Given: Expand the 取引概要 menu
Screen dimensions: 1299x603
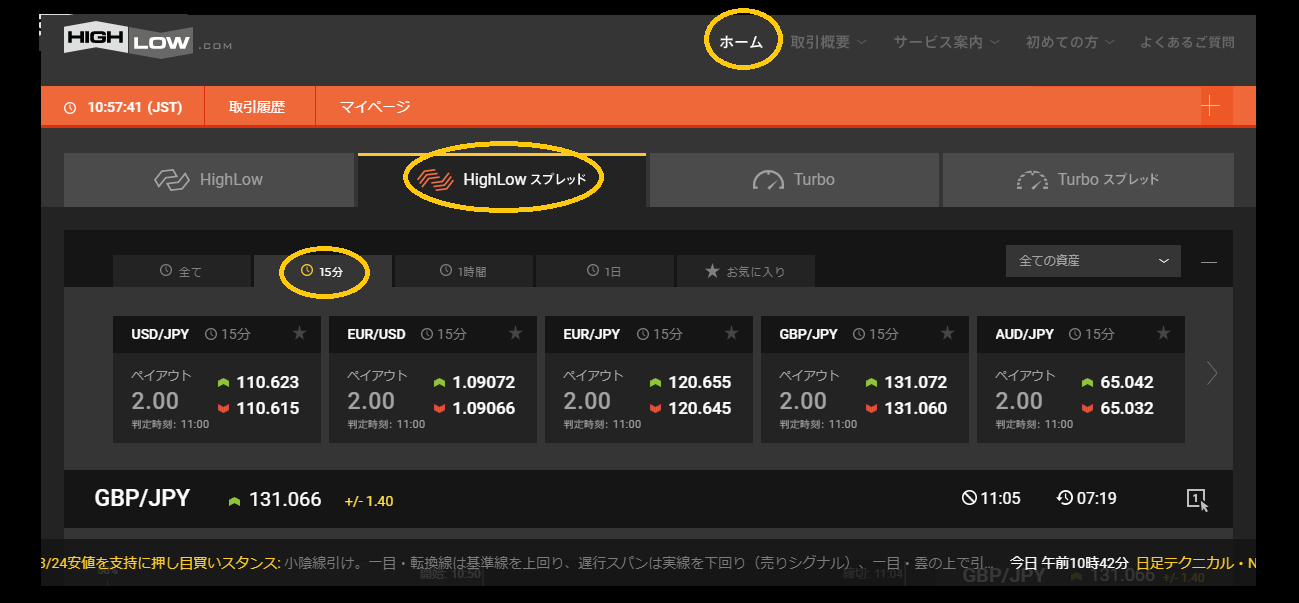Looking at the screenshot, I should pos(827,42).
